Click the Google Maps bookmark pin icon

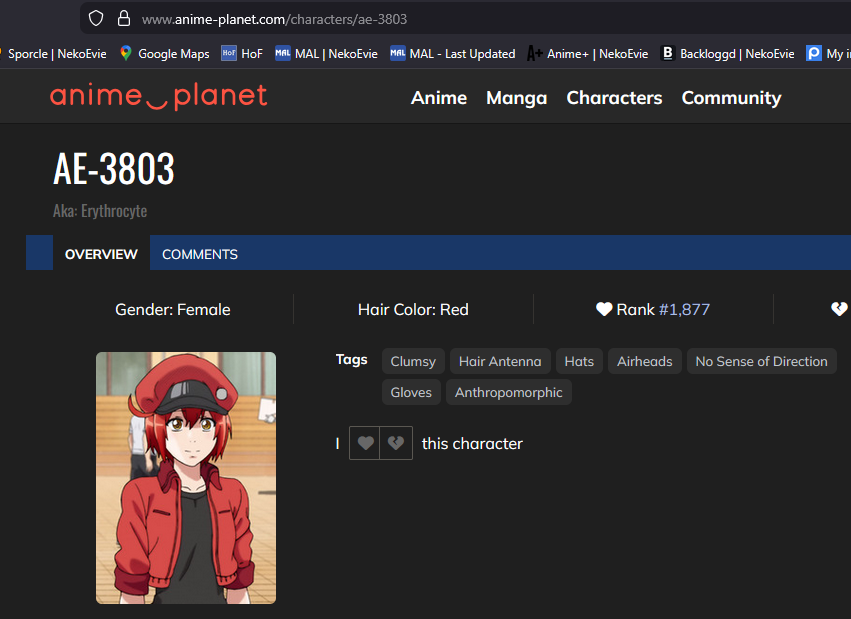pyautogui.click(x=126, y=53)
